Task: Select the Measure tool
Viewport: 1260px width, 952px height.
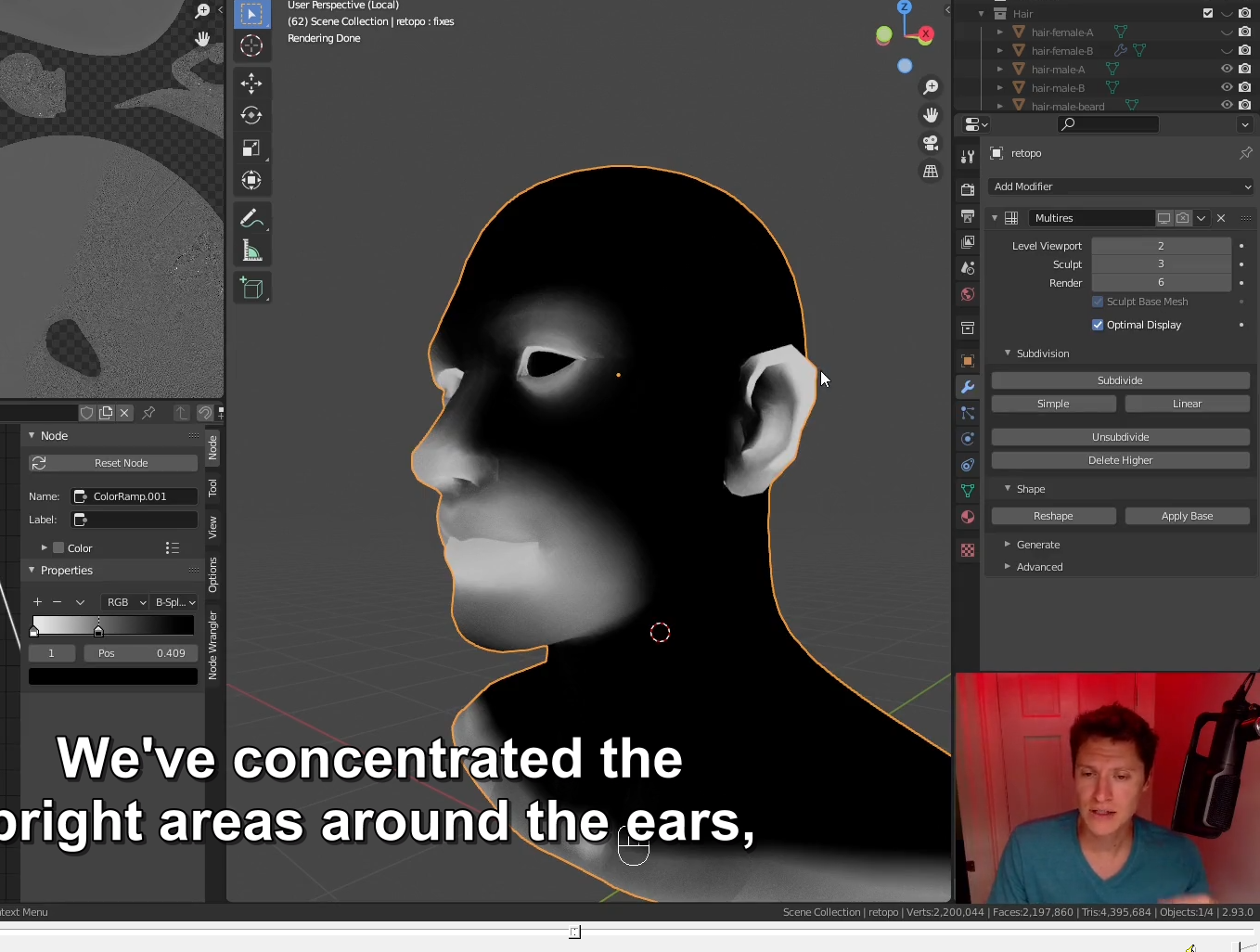Action: (251, 251)
